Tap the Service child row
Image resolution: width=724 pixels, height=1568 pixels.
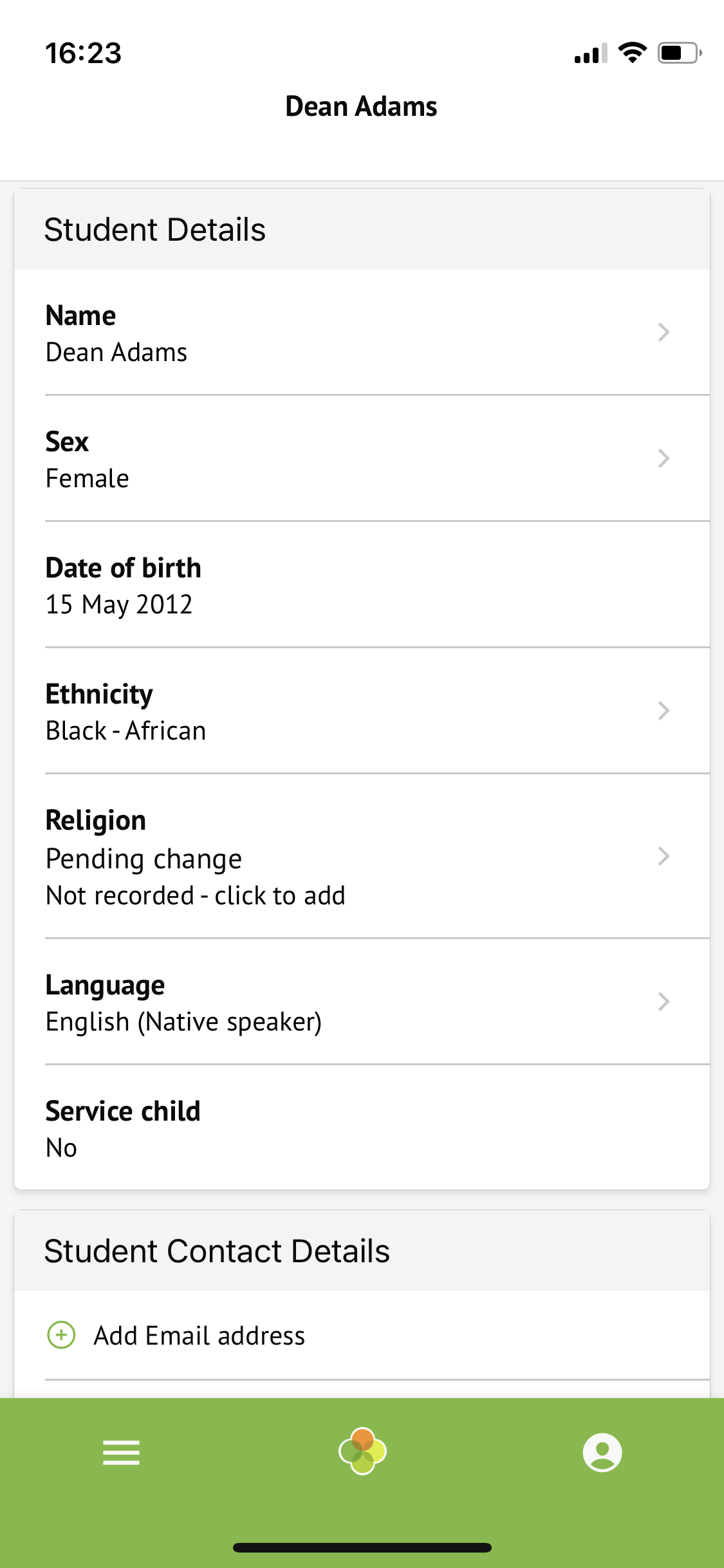tap(360, 1129)
